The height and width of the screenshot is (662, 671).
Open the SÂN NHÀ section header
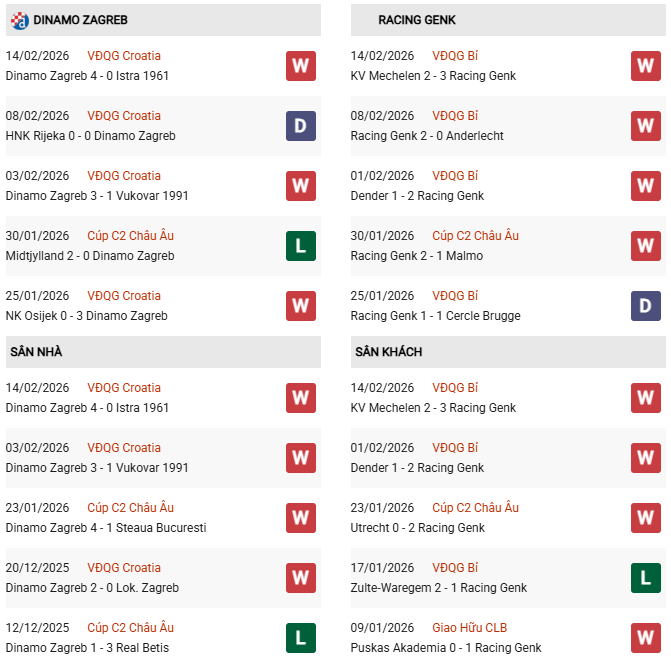(36, 352)
